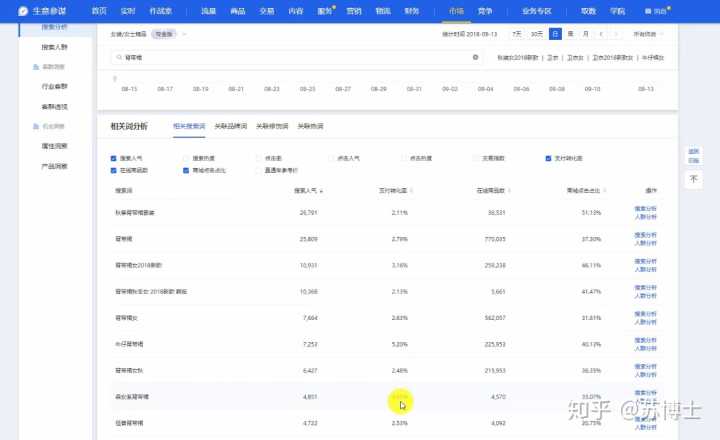Enable the 搜索热度 checkbox
The image size is (720, 440).
pyautogui.click(x=186, y=158)
